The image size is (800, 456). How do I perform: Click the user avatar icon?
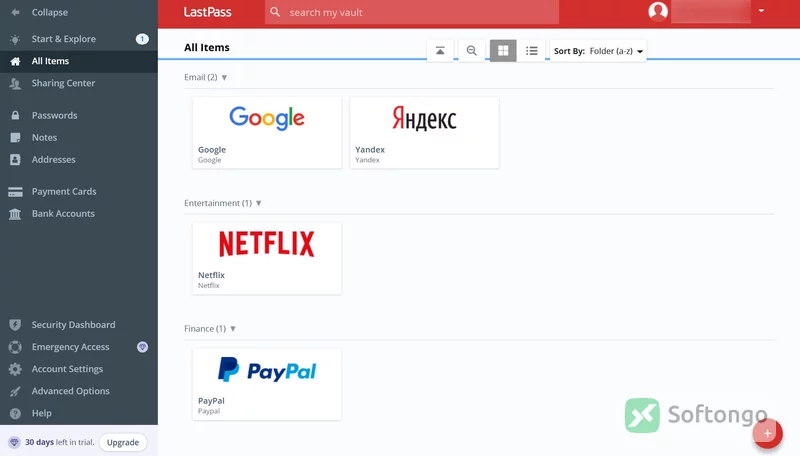tap(658, 11)
